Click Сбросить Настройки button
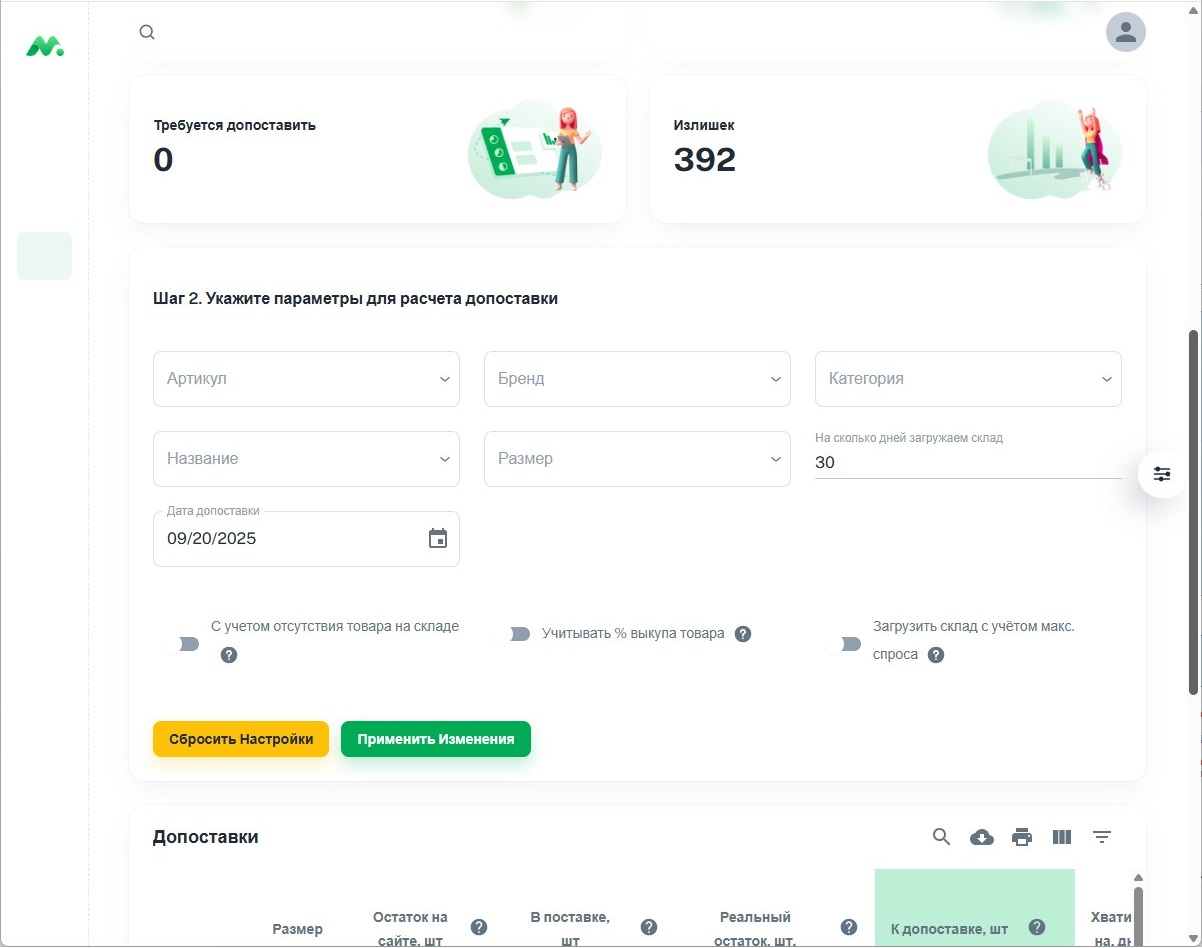 241,739
